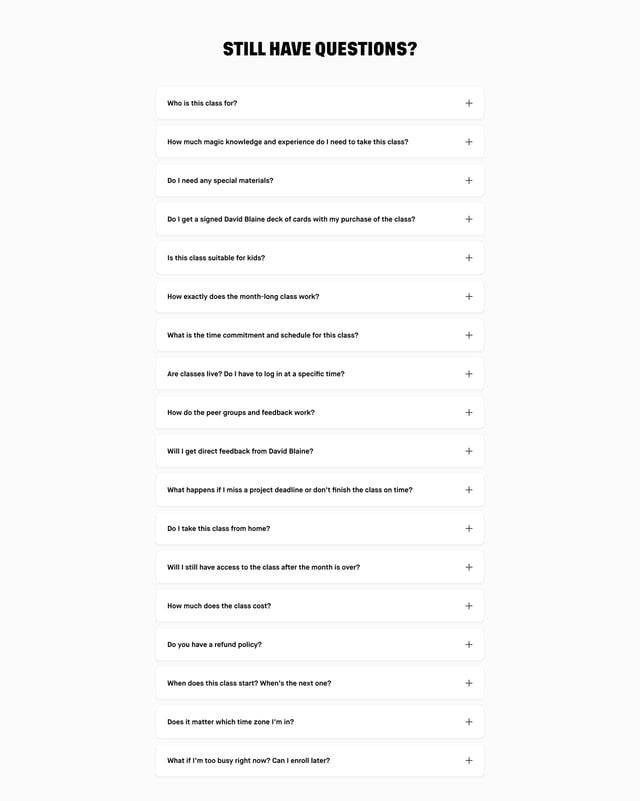Click plus icon for month-long class question
The width and height of the screenshot is (640, 801).
(468, 297)
